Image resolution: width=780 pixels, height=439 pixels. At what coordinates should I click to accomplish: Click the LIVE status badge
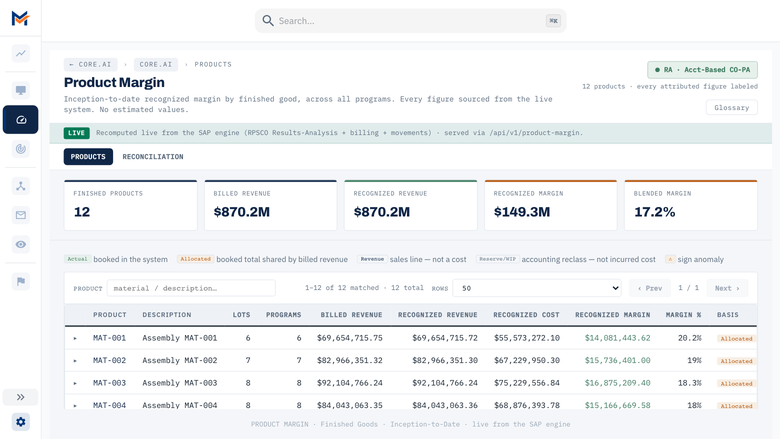click(x=76, y=133)
